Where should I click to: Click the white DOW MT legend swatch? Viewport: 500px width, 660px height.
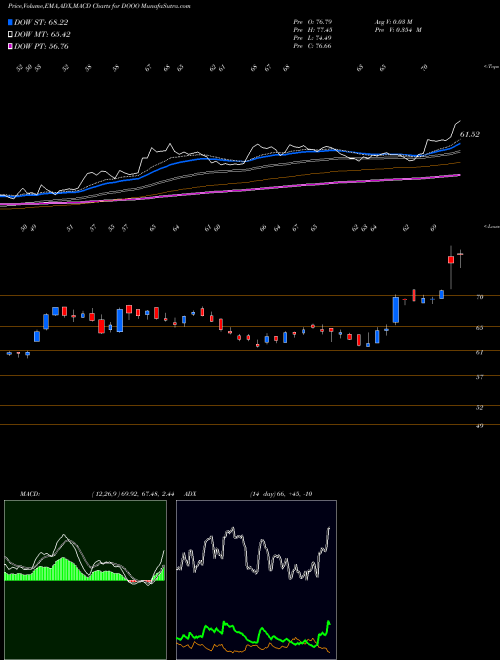10,35
